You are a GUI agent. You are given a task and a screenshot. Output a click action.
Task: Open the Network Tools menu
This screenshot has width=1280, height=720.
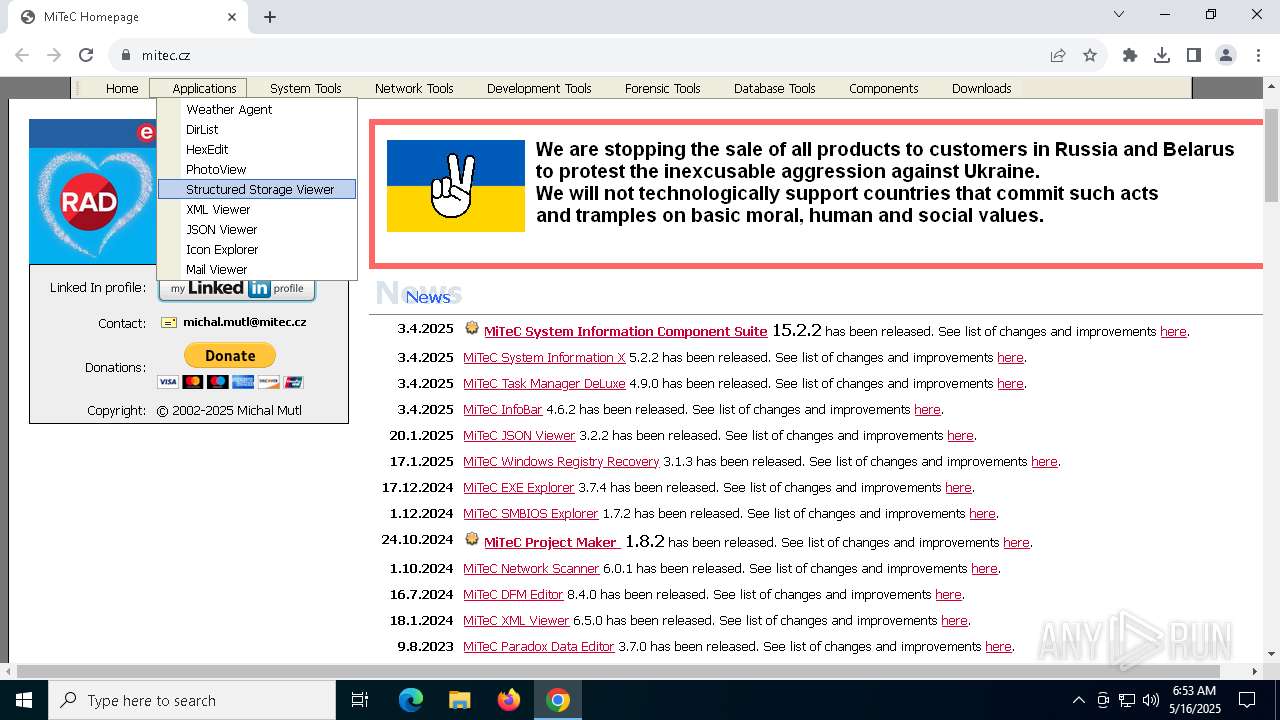414,88
